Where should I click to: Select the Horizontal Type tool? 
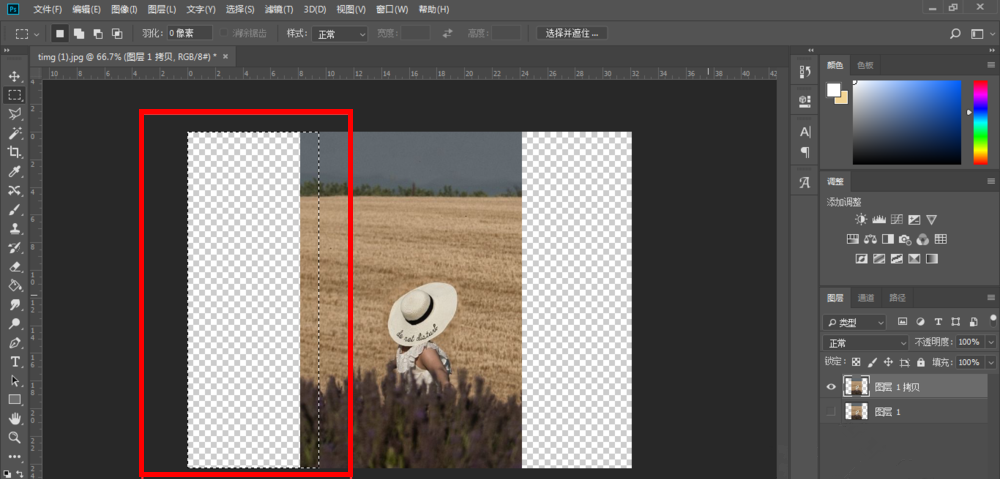point(14,361)
